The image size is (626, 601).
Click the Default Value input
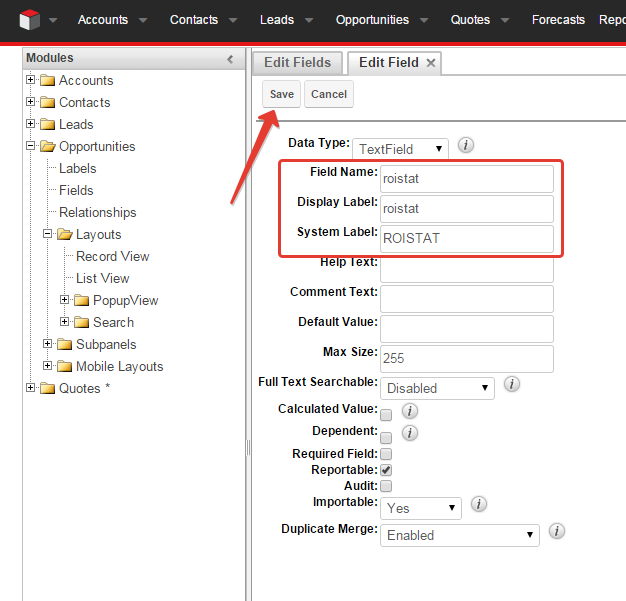coord(467,328)
